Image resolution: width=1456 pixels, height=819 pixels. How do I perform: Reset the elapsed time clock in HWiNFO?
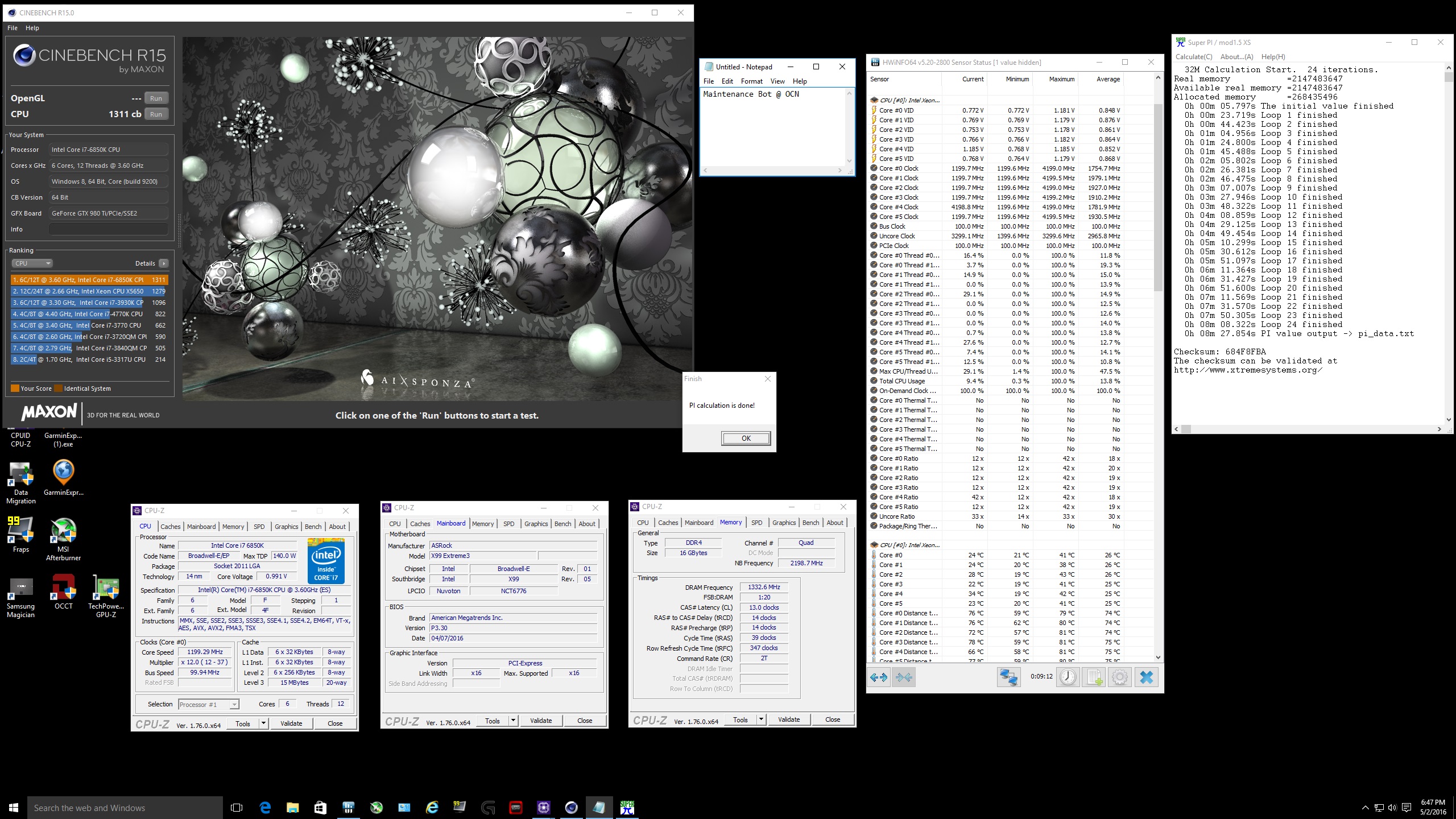1068,677
